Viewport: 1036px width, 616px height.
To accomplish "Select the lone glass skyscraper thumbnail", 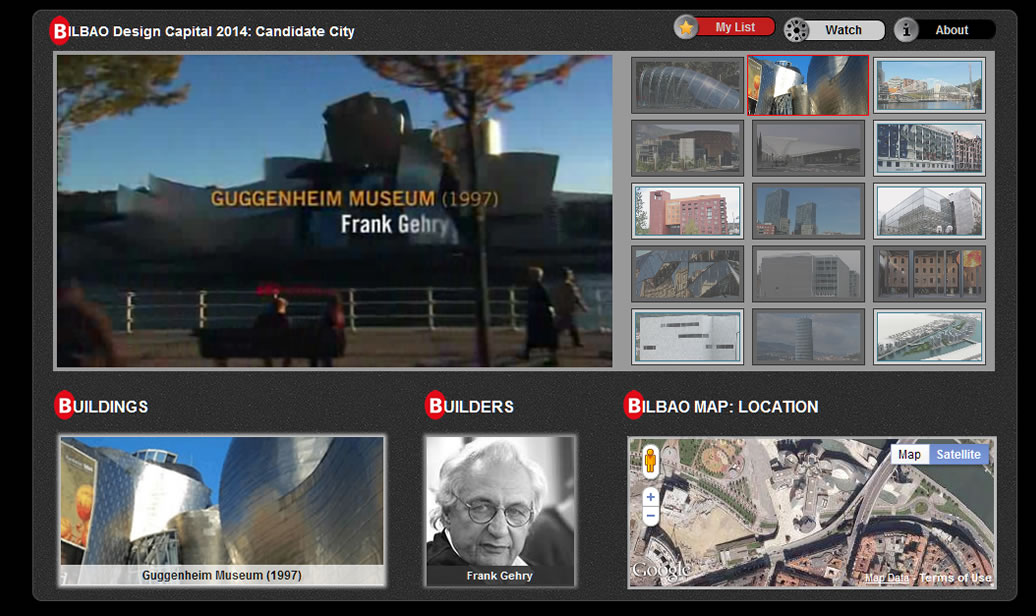I will [x=808, y=336].
